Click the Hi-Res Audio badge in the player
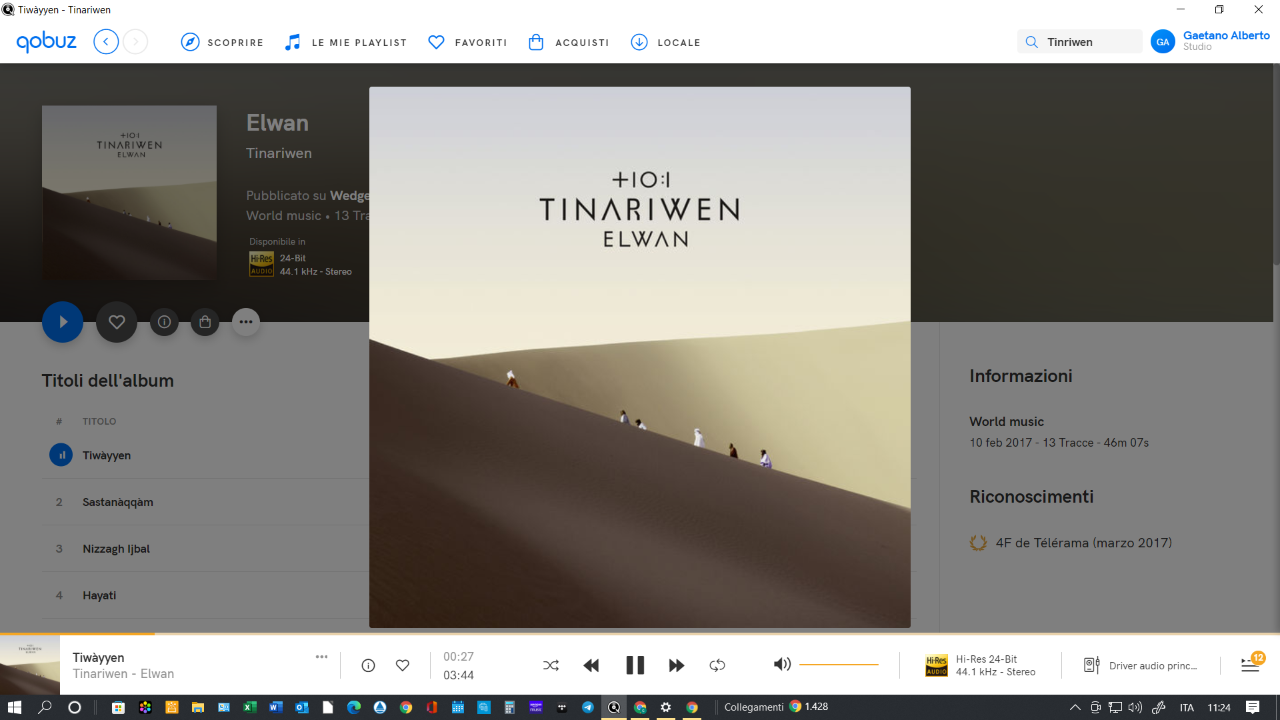The width and height of the screenshot is (1280, 720). coord(936,665)
